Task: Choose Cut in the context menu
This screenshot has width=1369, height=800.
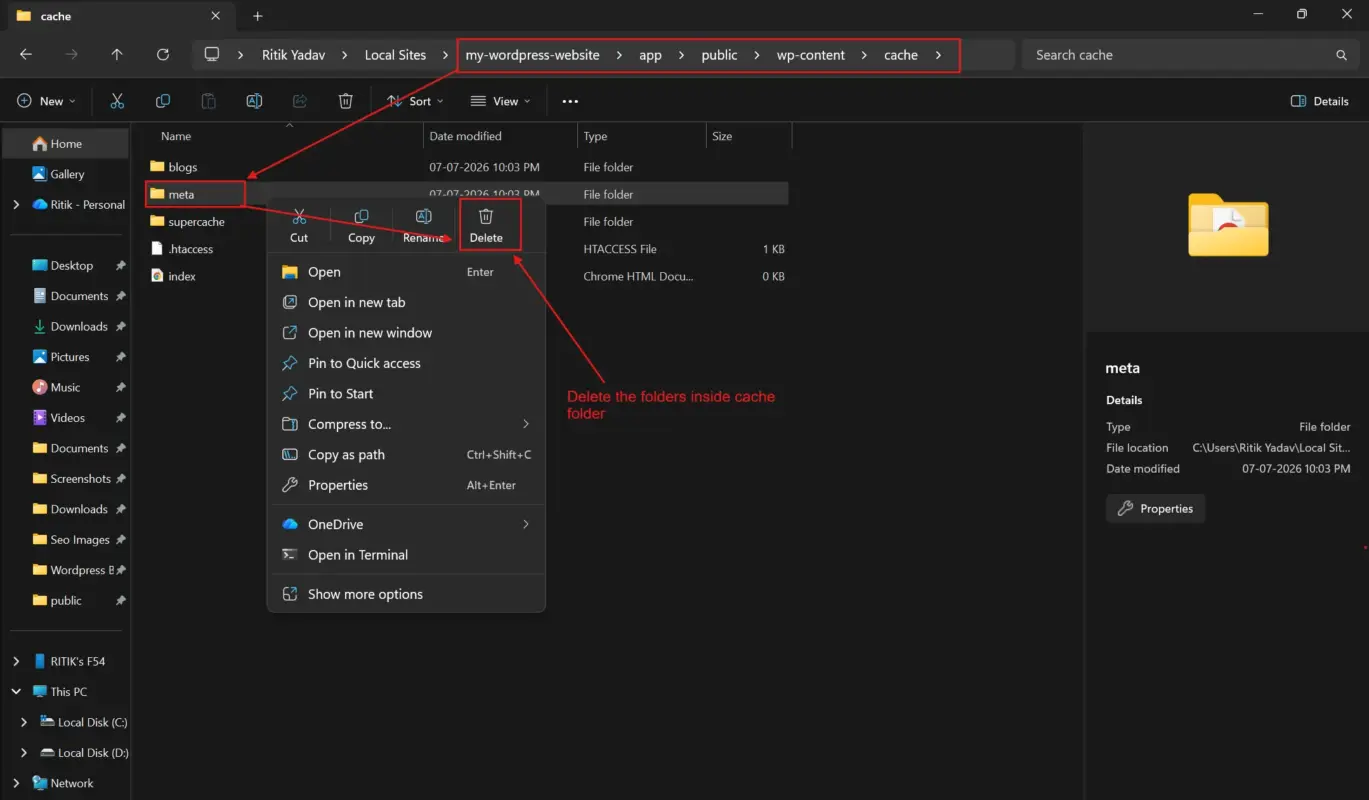Action: 299,226
